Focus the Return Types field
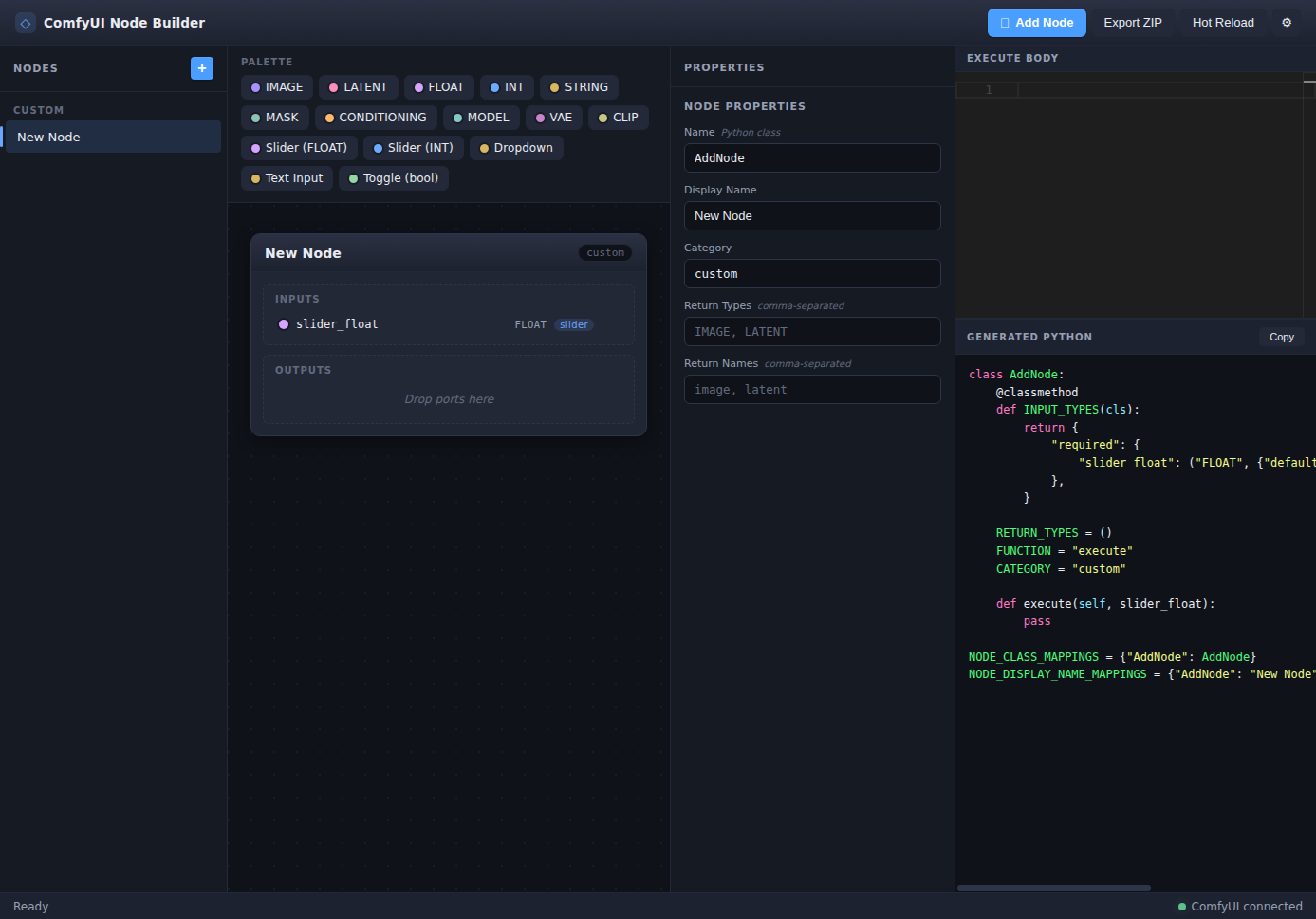Viewport: 1316px width, 919px height. click(812, 332)
